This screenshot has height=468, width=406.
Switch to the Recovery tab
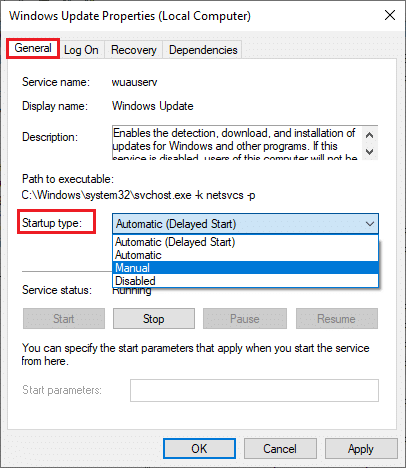pos(133,50)
